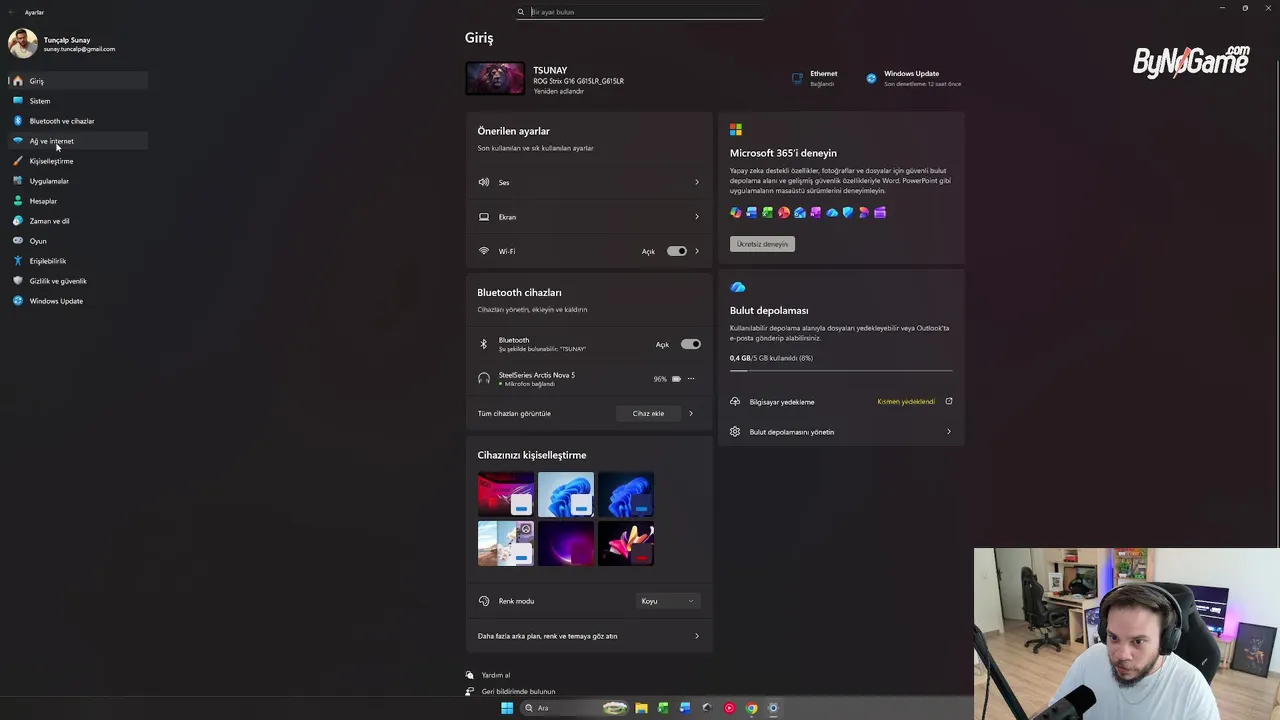This screenshot has width=1280, height=720.
Task: Open the Renk modu 'Koyu' dropdown
Action: tap(668, 601)
